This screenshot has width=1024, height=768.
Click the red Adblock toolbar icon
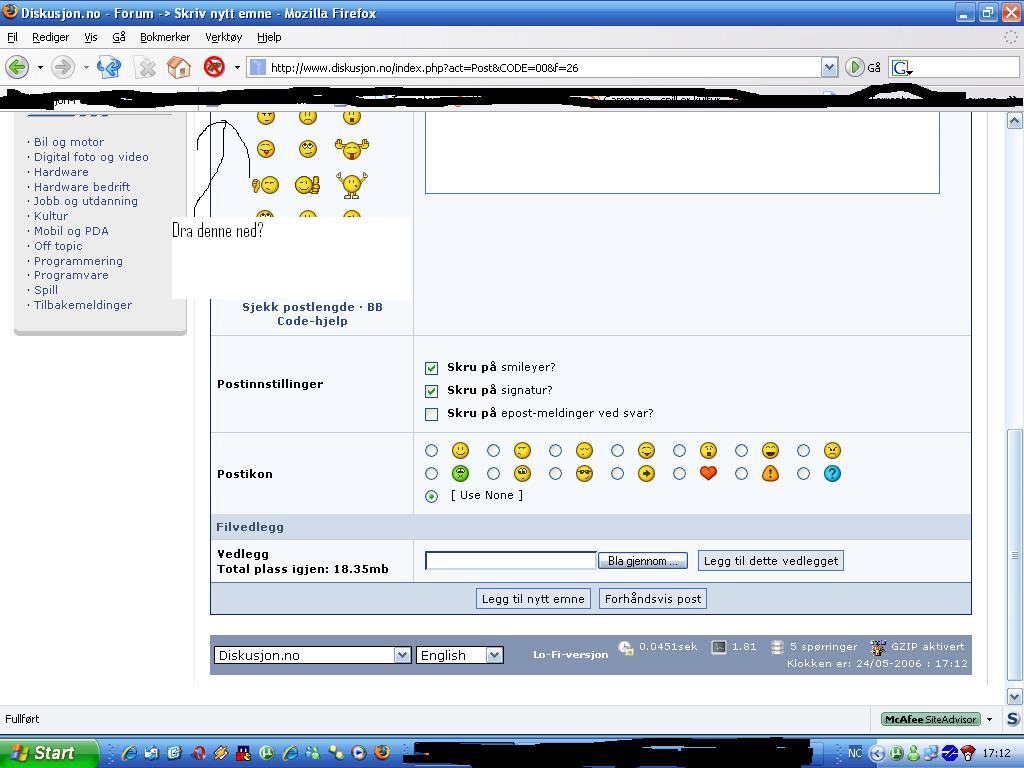coord(214,67)
